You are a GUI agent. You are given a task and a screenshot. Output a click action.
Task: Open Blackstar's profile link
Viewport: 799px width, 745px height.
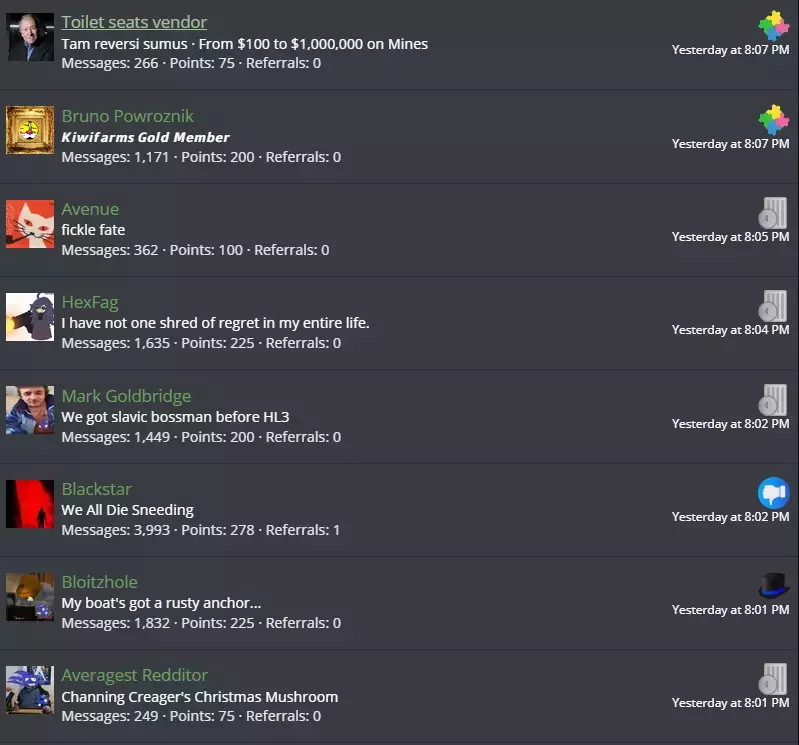pos(96,489)
